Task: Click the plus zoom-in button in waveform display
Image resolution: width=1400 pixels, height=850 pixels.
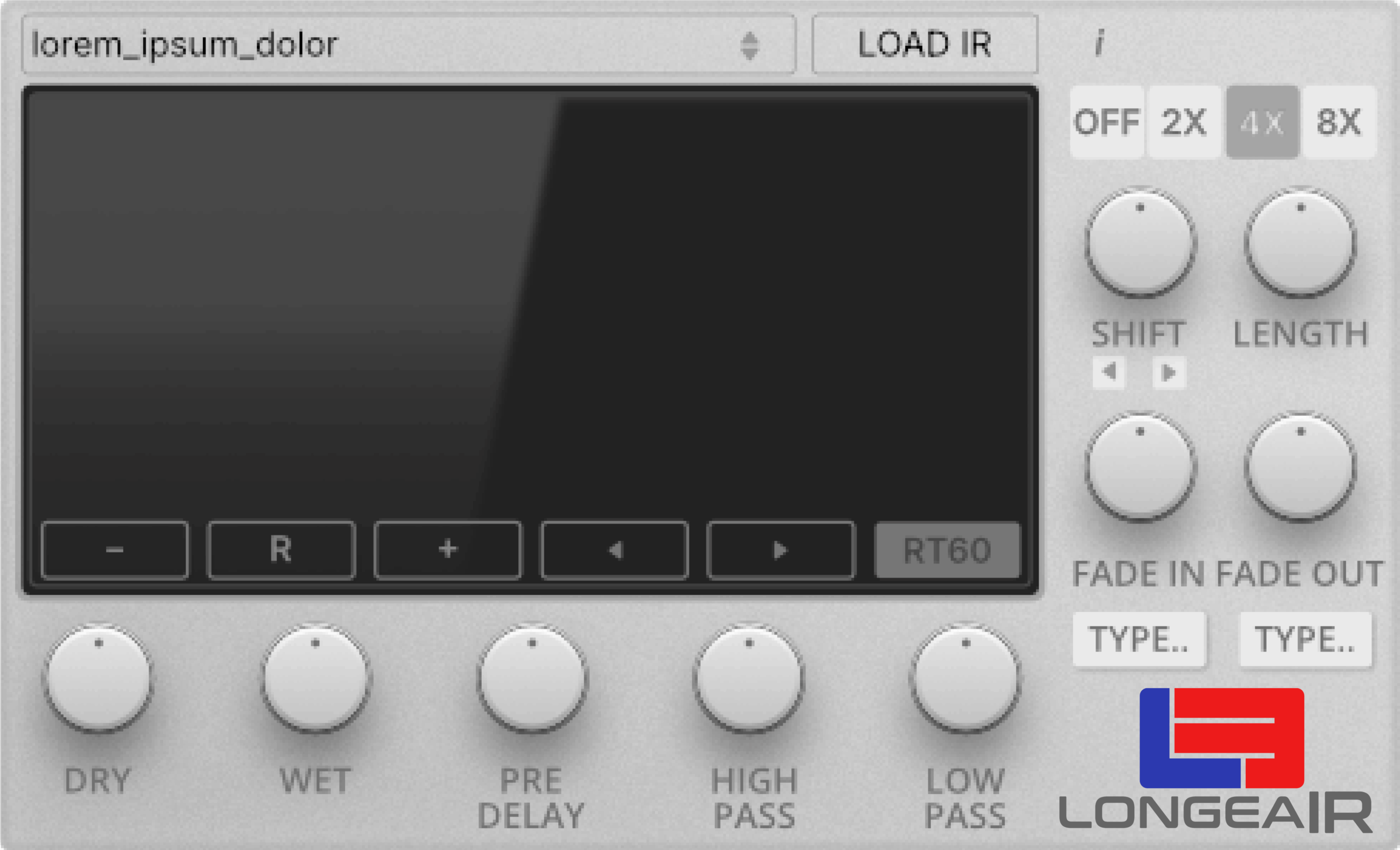Action: [448, 550]
